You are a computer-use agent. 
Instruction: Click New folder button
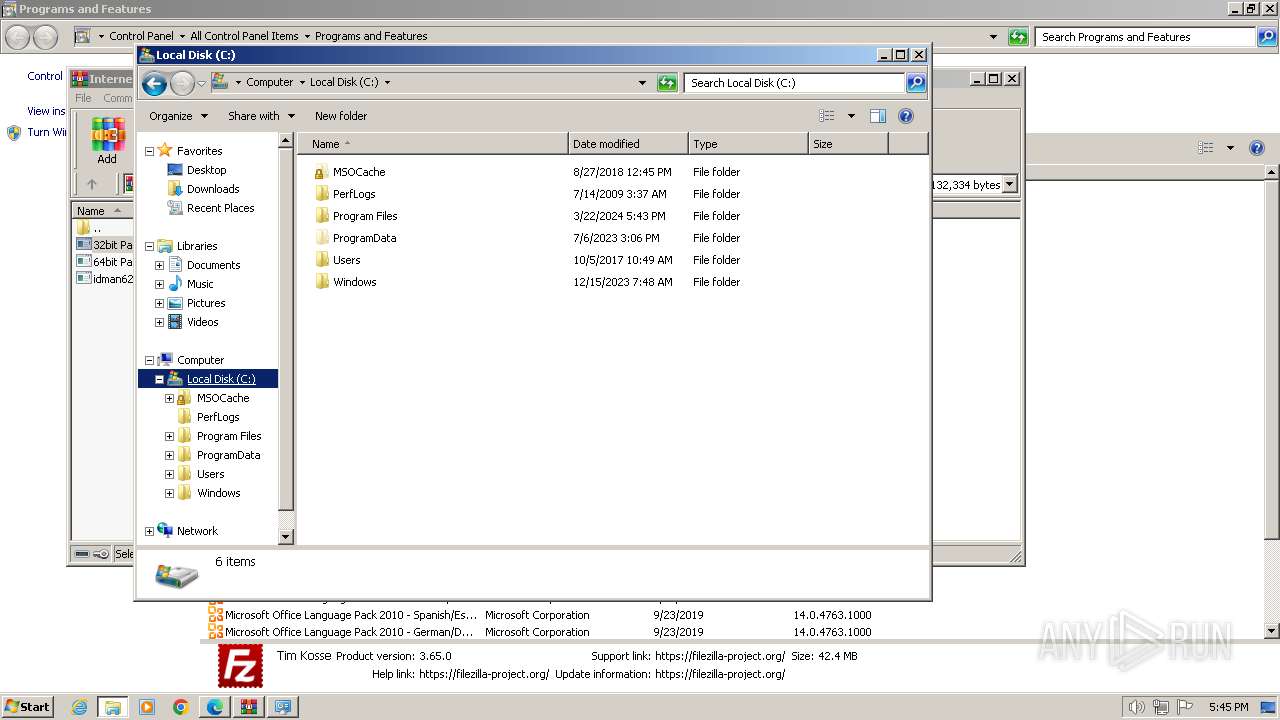point(341,116)
